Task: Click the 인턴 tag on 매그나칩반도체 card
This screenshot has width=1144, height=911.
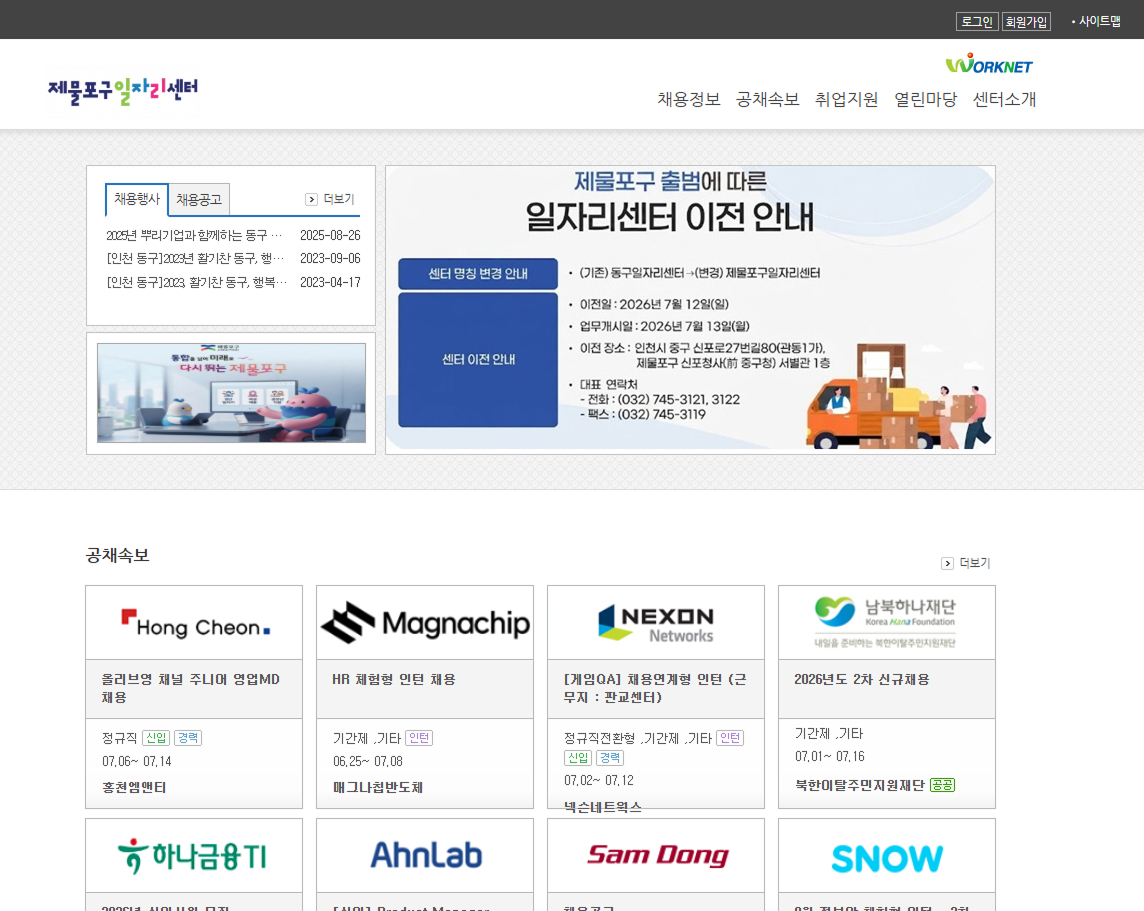Action: pyautogui.click(x=419, y=738)
